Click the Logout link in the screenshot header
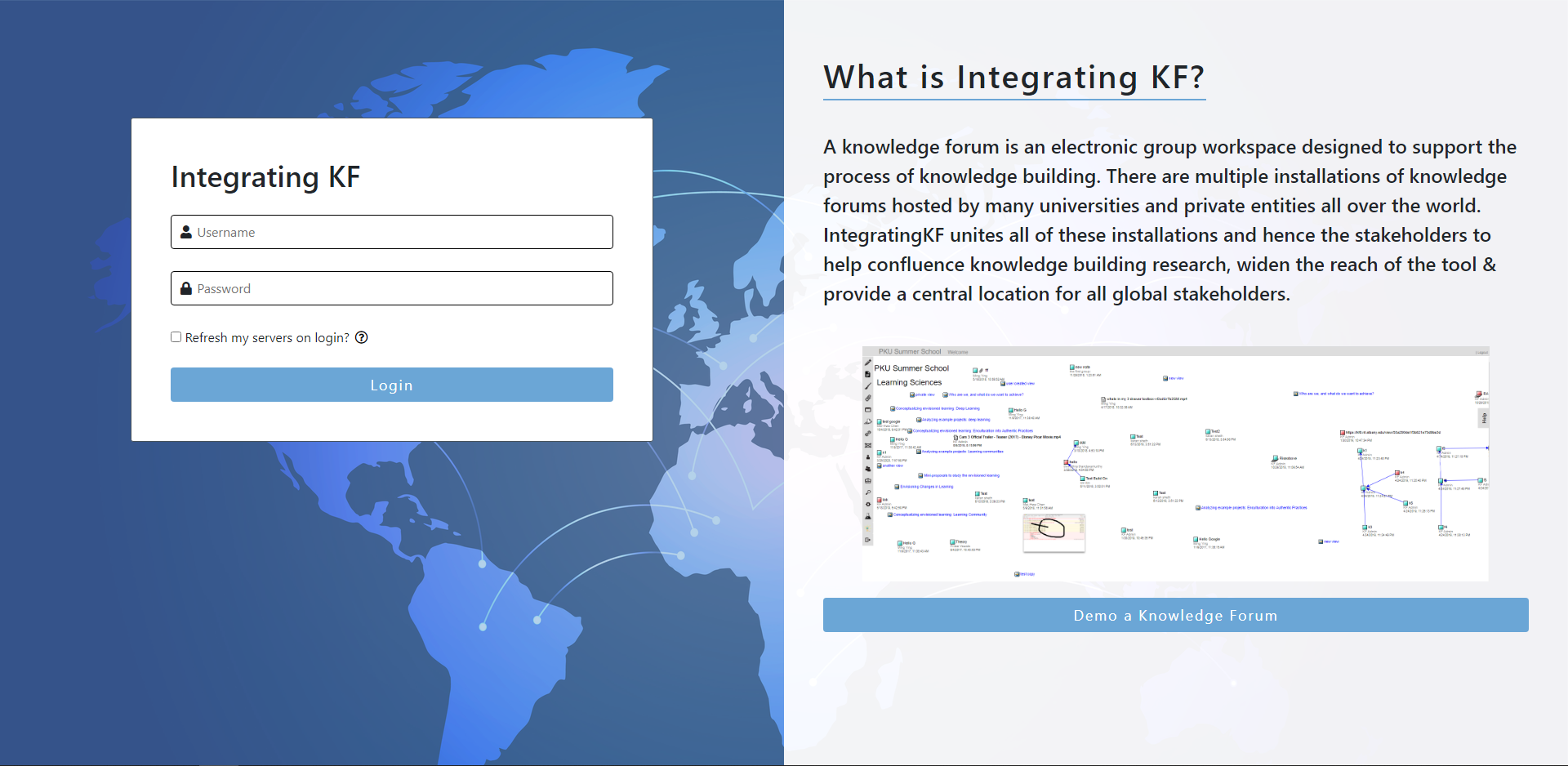This screenshot has width=1568, height=766. (x=1481, y=352)
